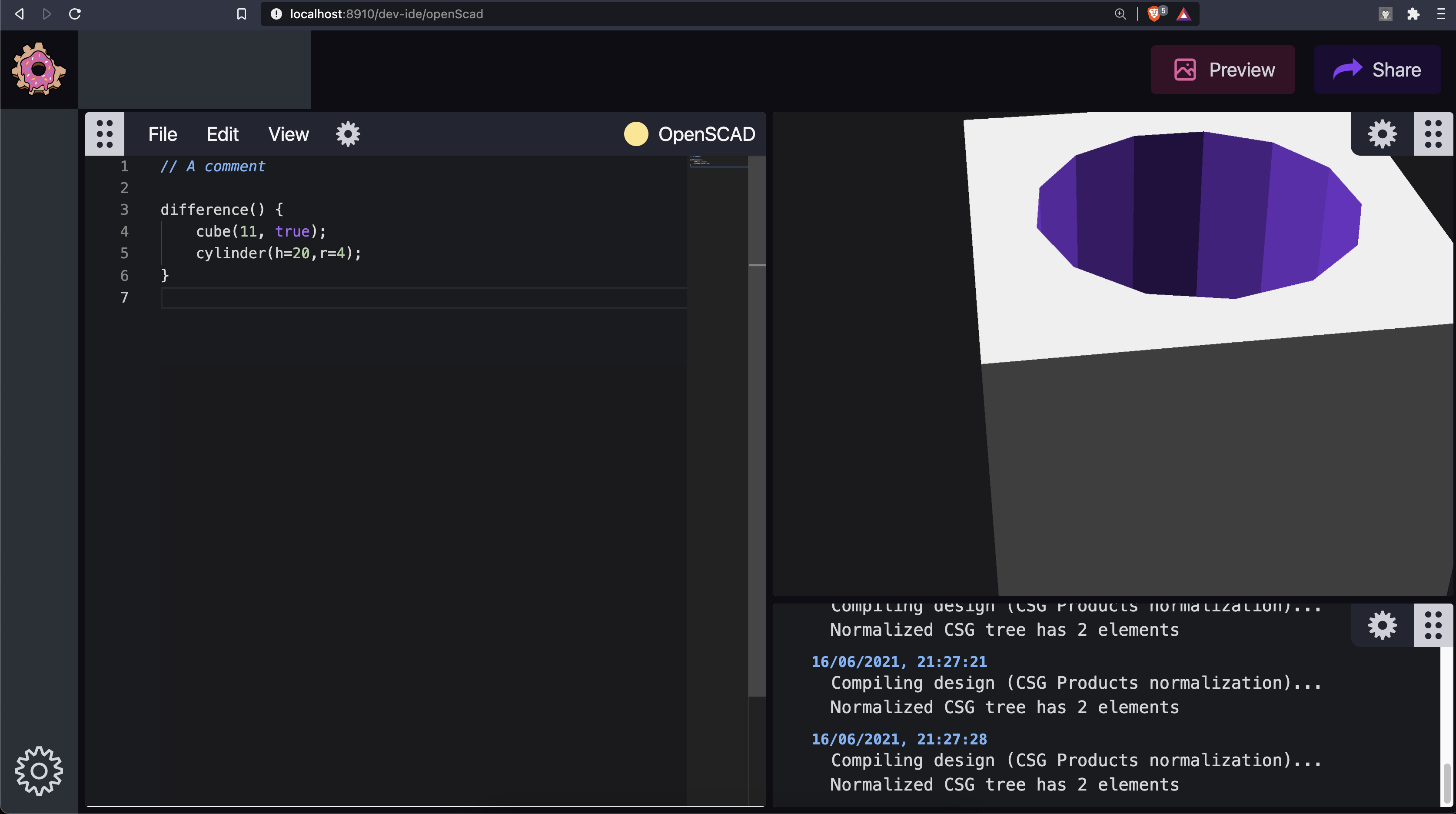Click the Share button
Viewport: 1456px width, 814px height.
[x=1377, y=70]
